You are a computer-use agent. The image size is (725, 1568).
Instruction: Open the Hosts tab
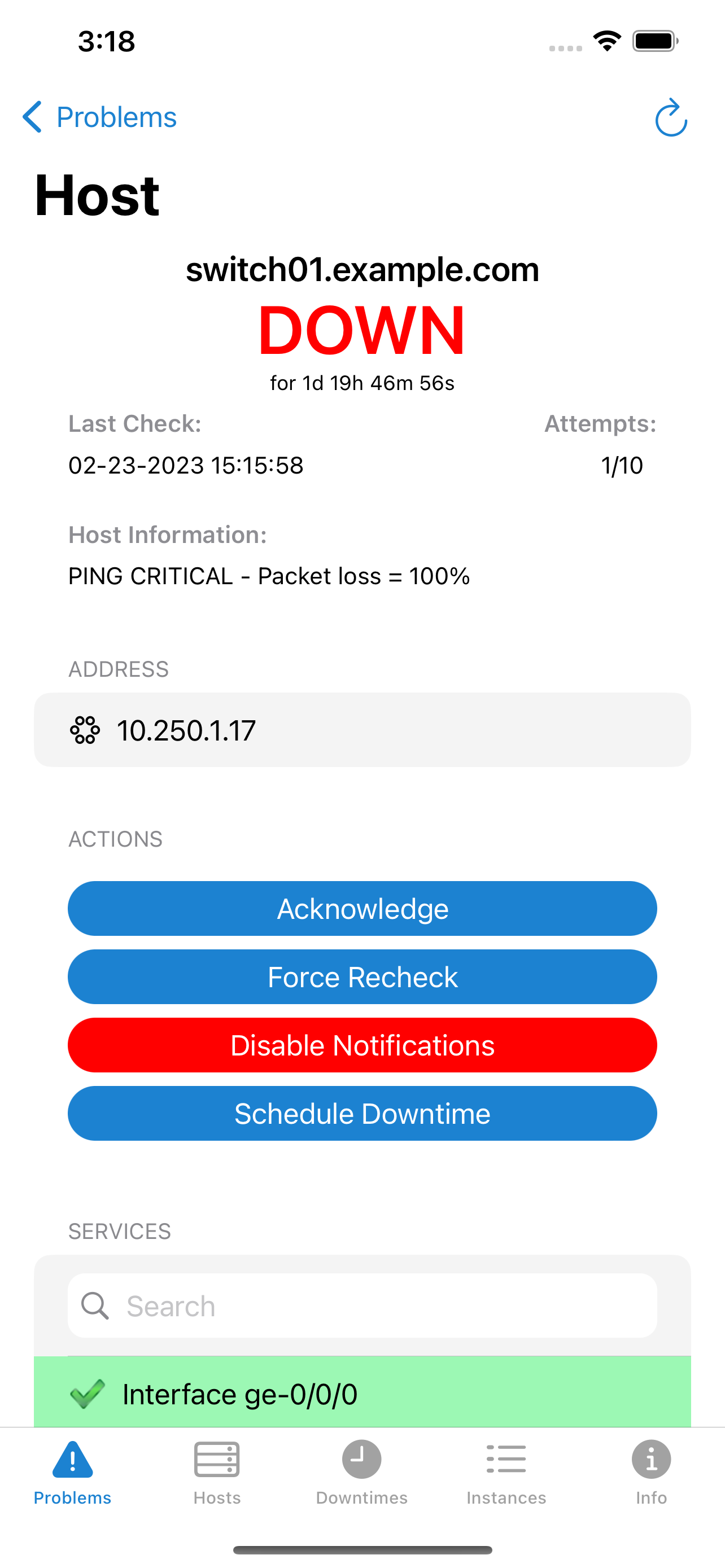pyautogui.click(x=217, y=1471)
